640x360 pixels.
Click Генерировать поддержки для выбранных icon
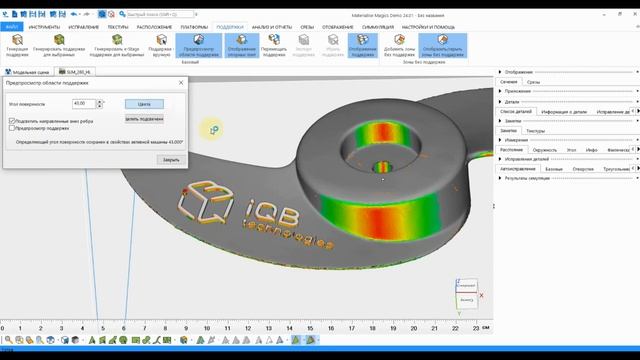[x=59, y=45]
